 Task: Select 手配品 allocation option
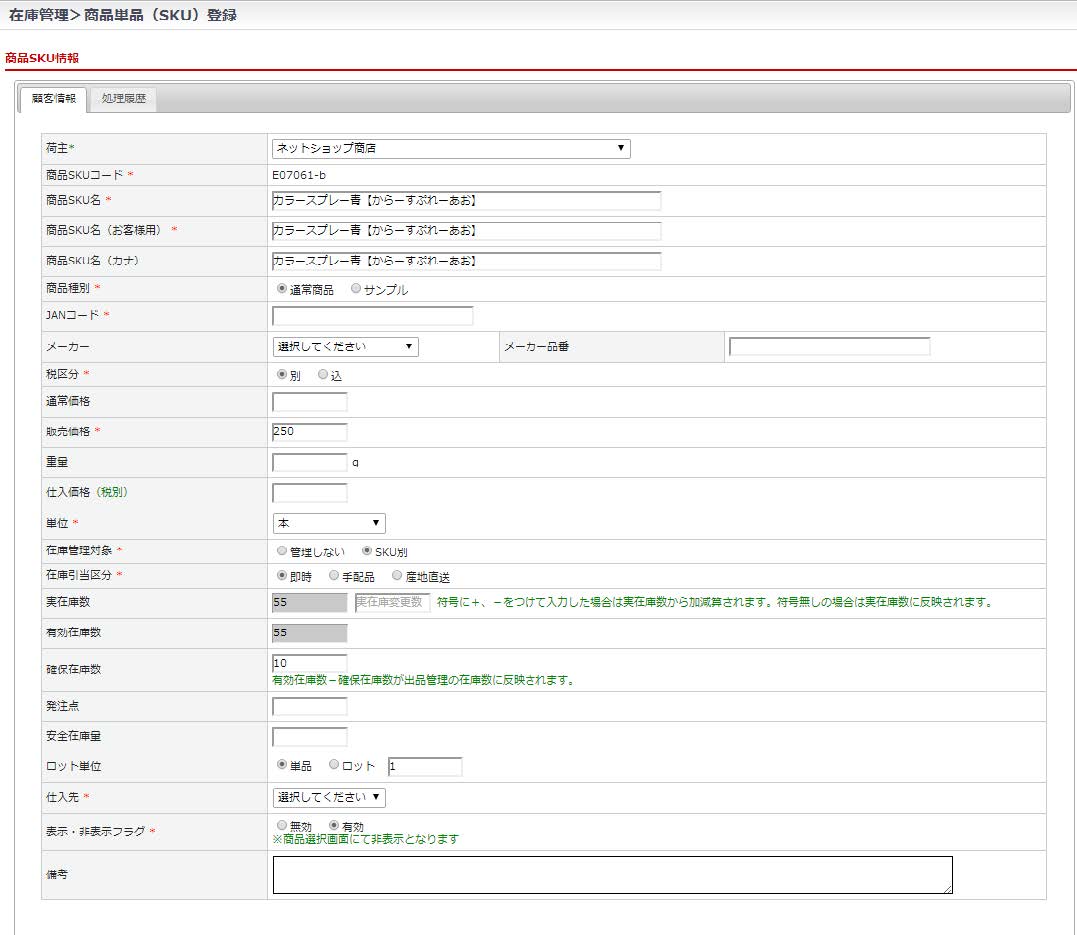tap(334, 576)
